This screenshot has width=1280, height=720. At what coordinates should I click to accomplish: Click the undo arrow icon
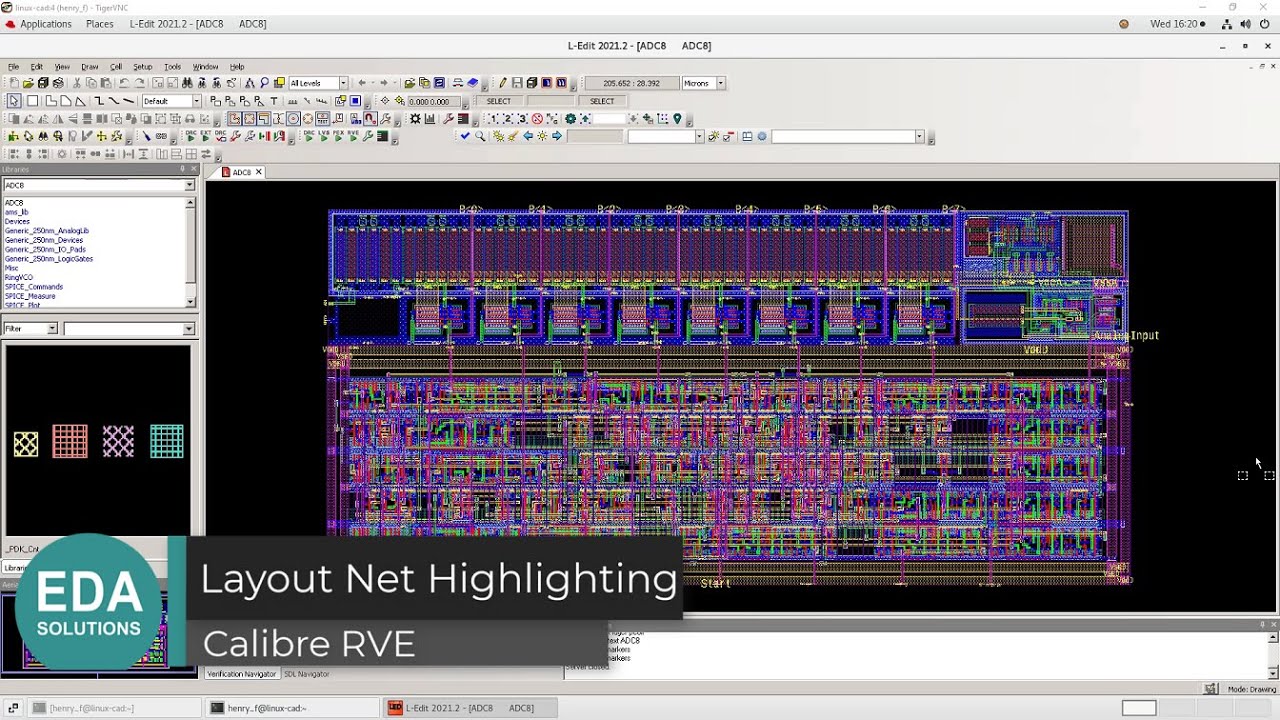(x=124, y=83)
